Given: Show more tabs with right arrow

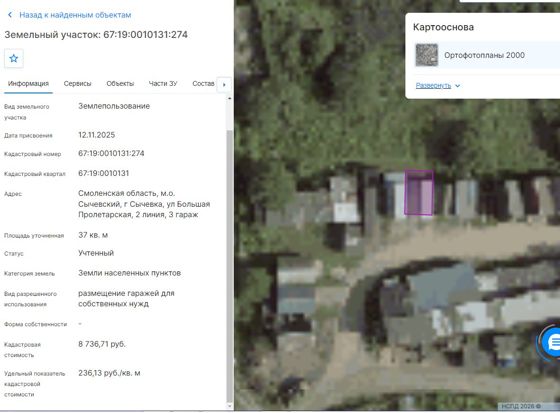Looking at the screenshot, I should 224,85.
